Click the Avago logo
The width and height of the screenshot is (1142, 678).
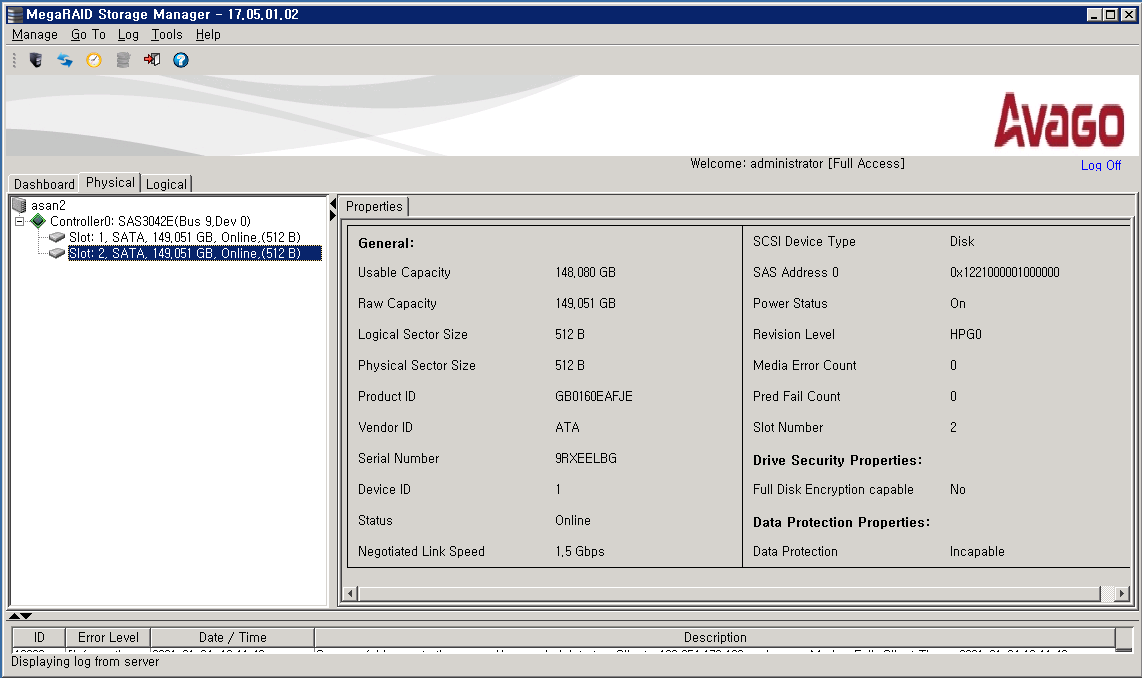[1060, 120]
